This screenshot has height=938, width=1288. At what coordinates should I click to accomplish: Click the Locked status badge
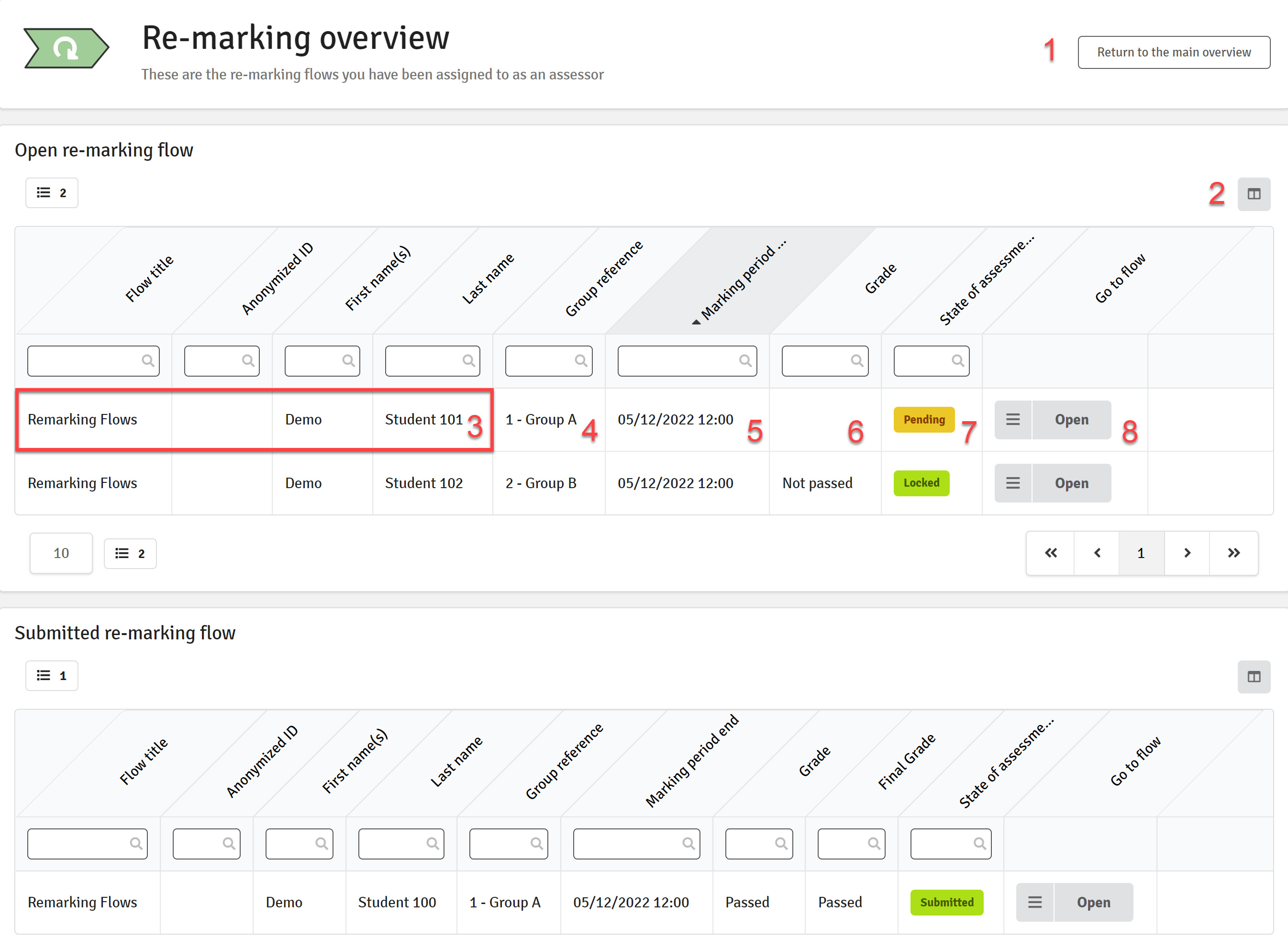[921, 483]
